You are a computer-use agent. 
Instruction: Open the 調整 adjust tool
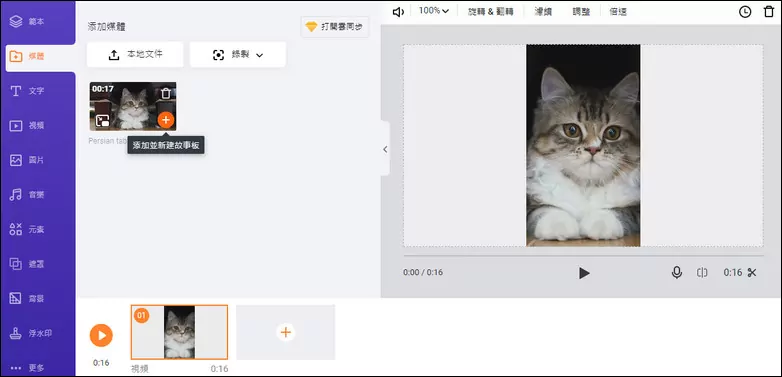pos(581,12)
